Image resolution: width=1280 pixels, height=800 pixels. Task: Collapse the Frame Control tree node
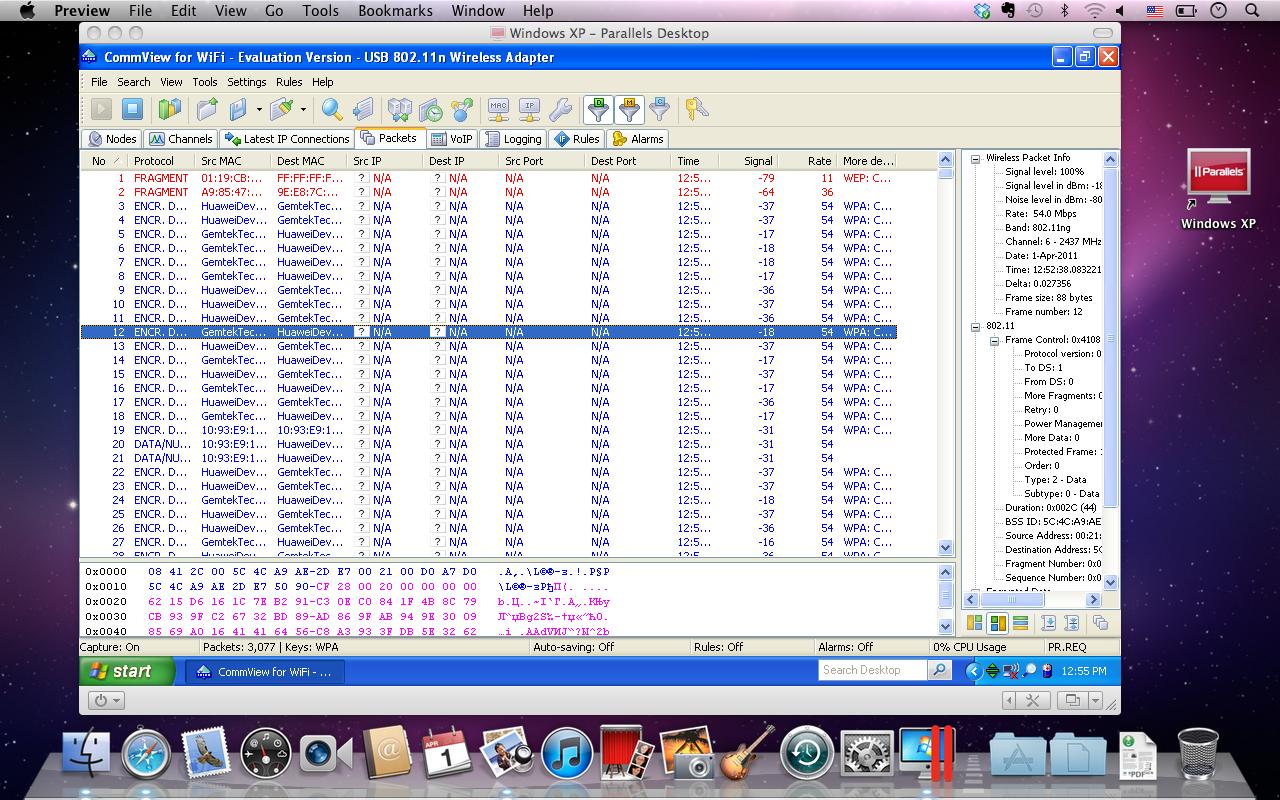point(994,340)
